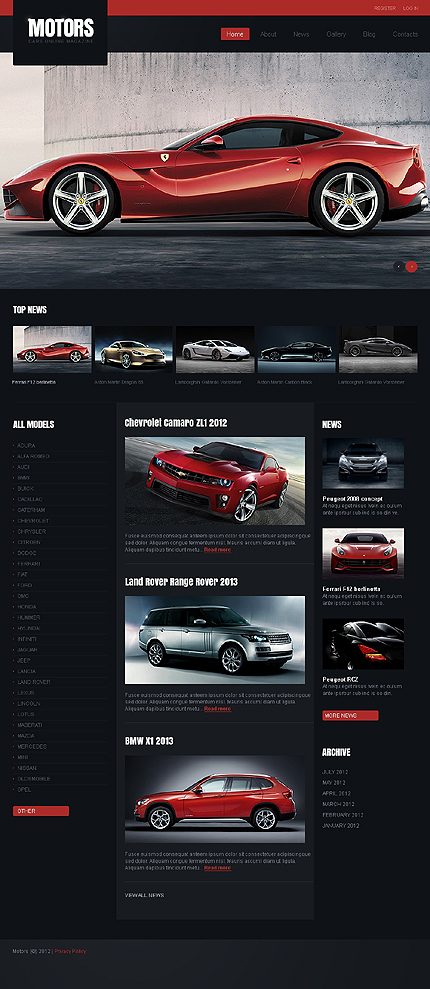Image resolution: width=430 pixels, height=989 pixels.
Task: Open the Aston Martin Carbon Black thumbnail
Action: [296, 349]
